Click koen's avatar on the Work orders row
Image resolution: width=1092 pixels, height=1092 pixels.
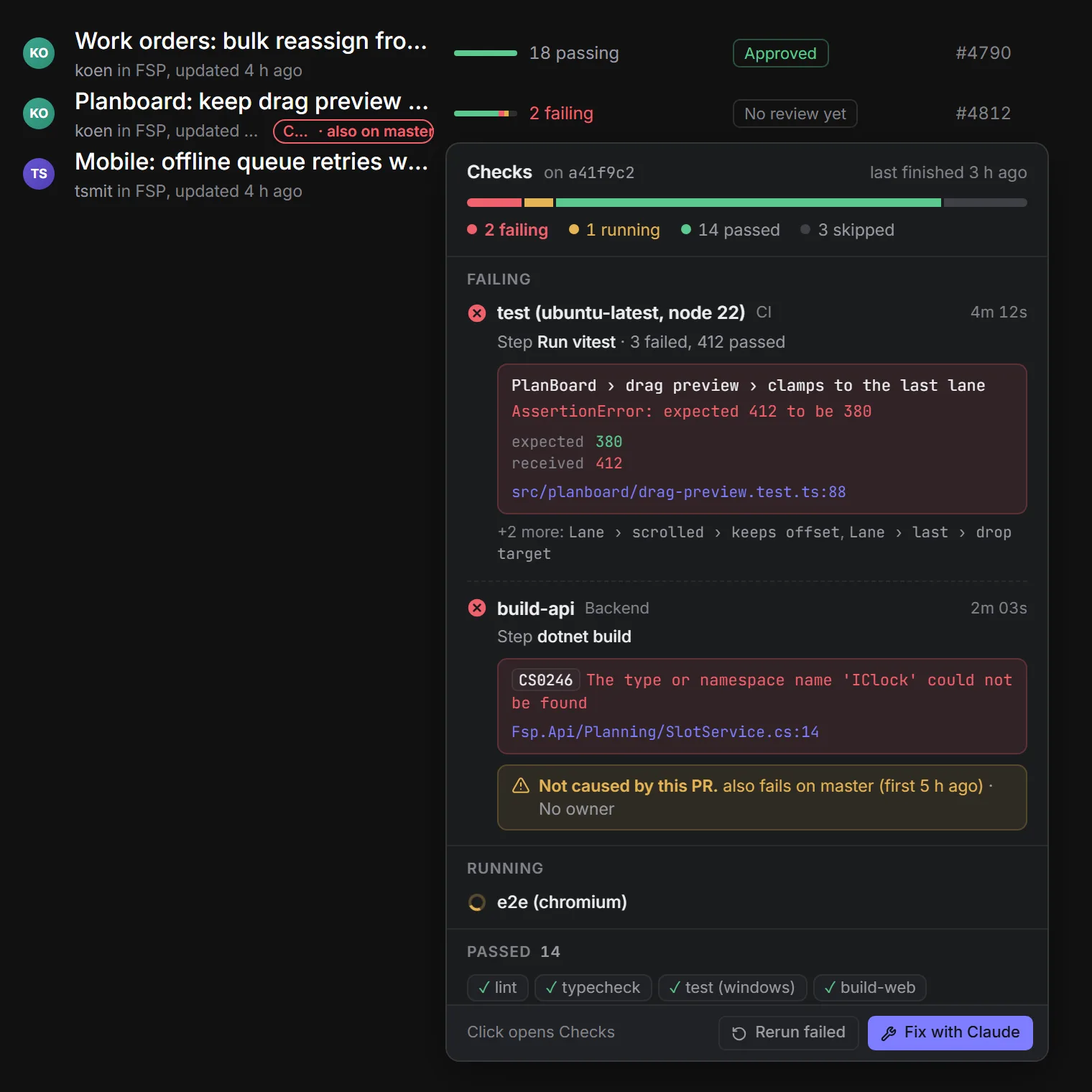point(39,53)
